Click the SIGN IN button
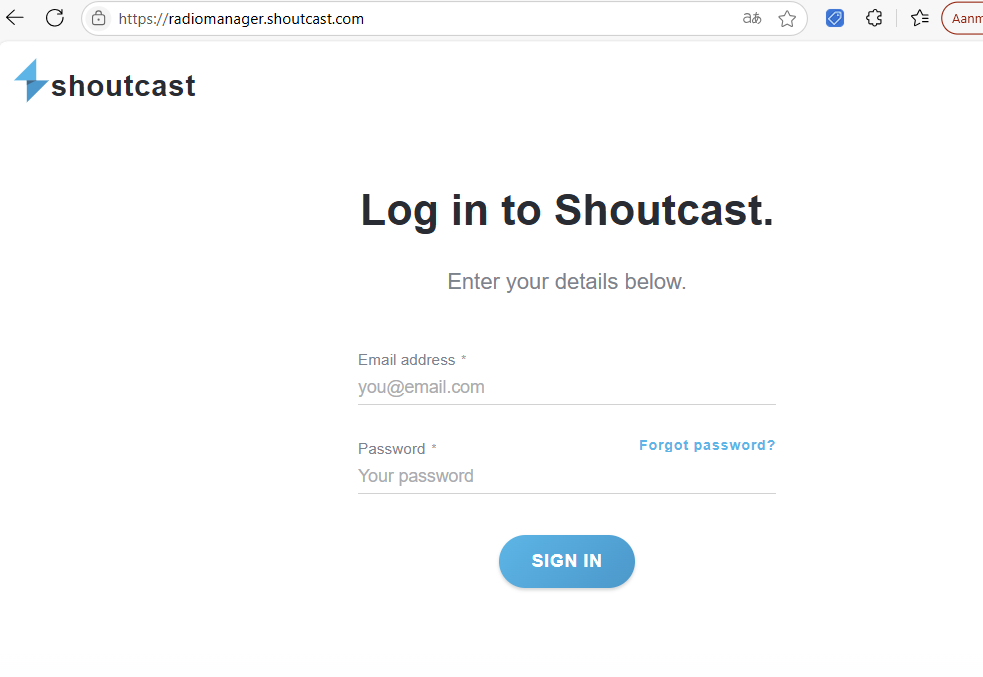 point(567,561)
